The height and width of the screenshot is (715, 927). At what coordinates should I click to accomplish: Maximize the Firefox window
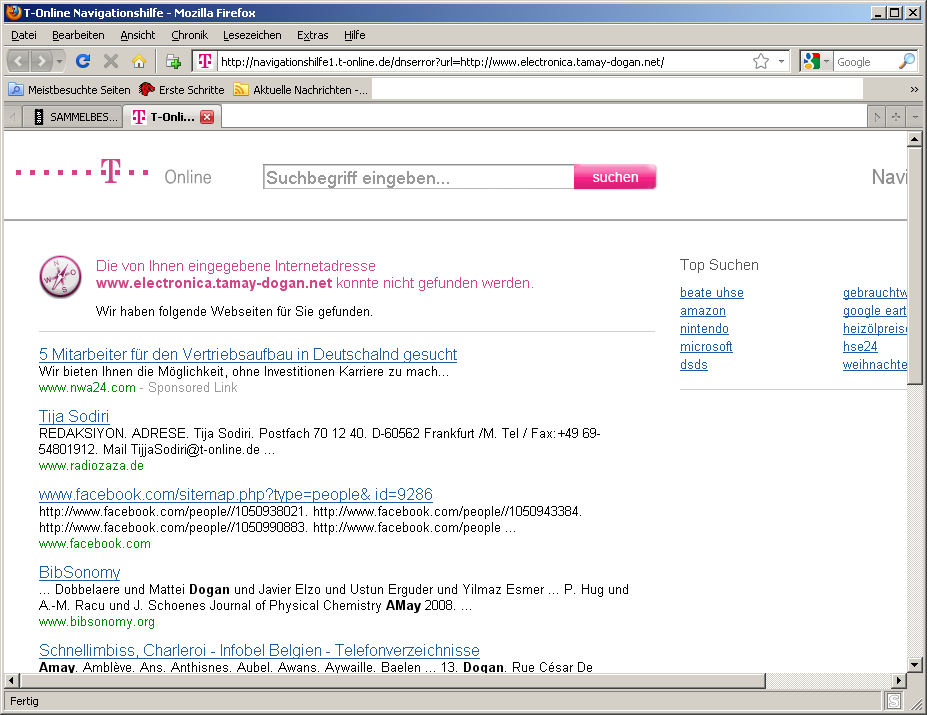895,12
